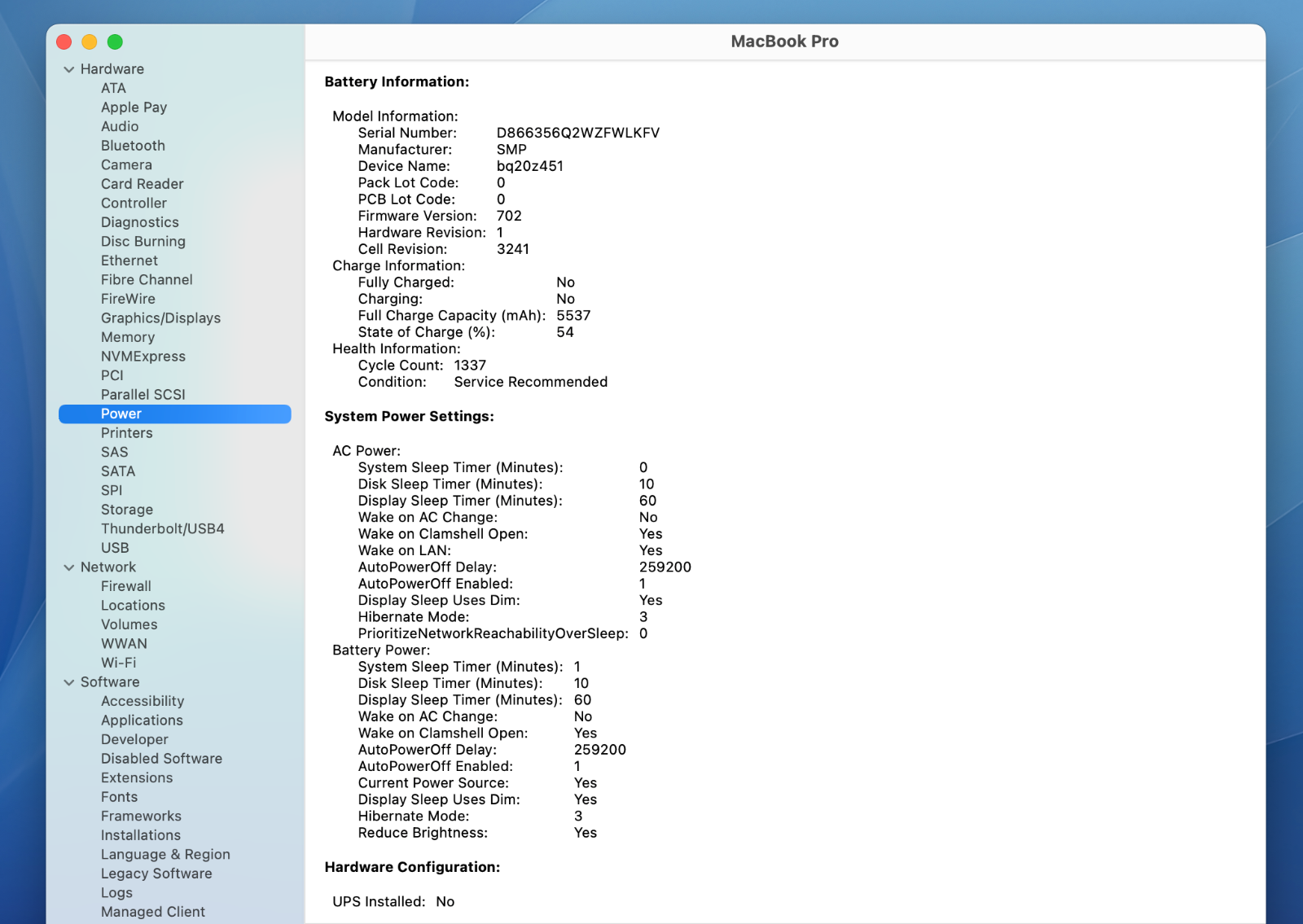Open Graphics/Displays information
1303x924 pixels.
[160, 317]
